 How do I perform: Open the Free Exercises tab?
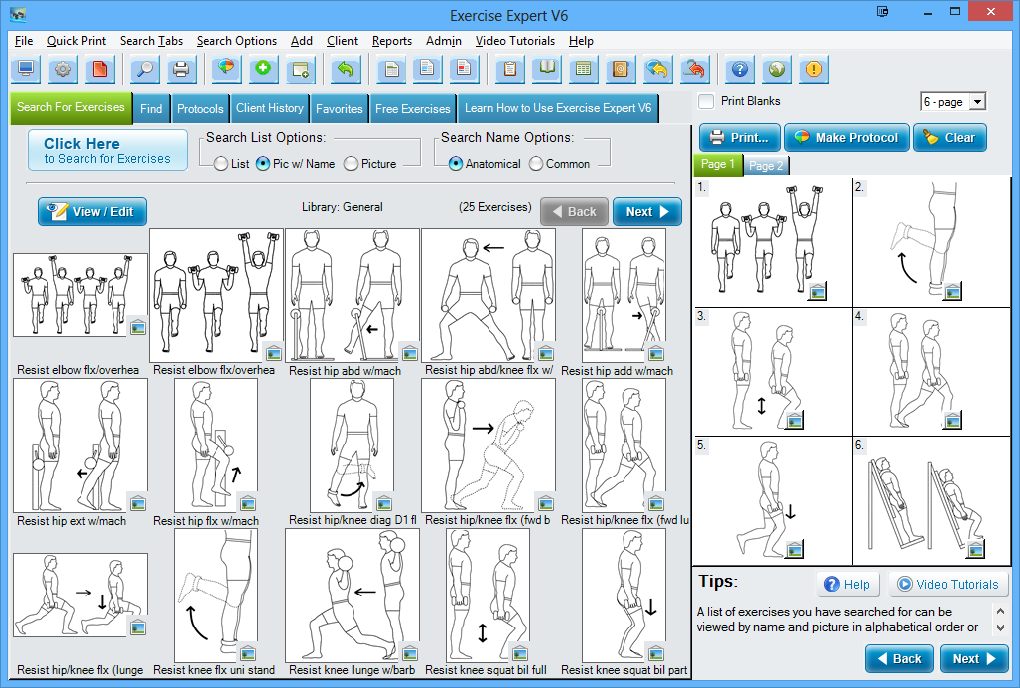pos(412,109)
